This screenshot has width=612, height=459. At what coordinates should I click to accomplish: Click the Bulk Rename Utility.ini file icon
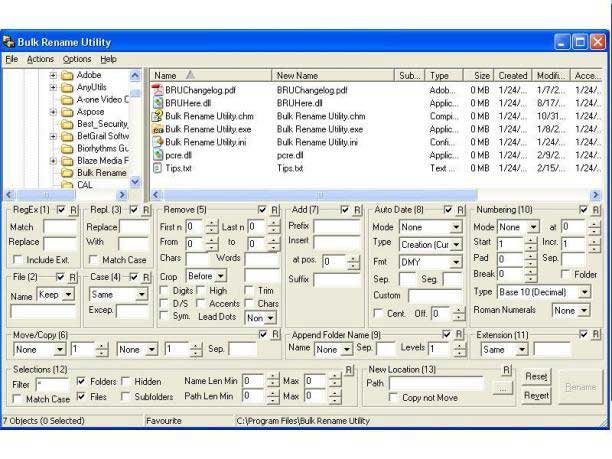click(x=158, y=142)
